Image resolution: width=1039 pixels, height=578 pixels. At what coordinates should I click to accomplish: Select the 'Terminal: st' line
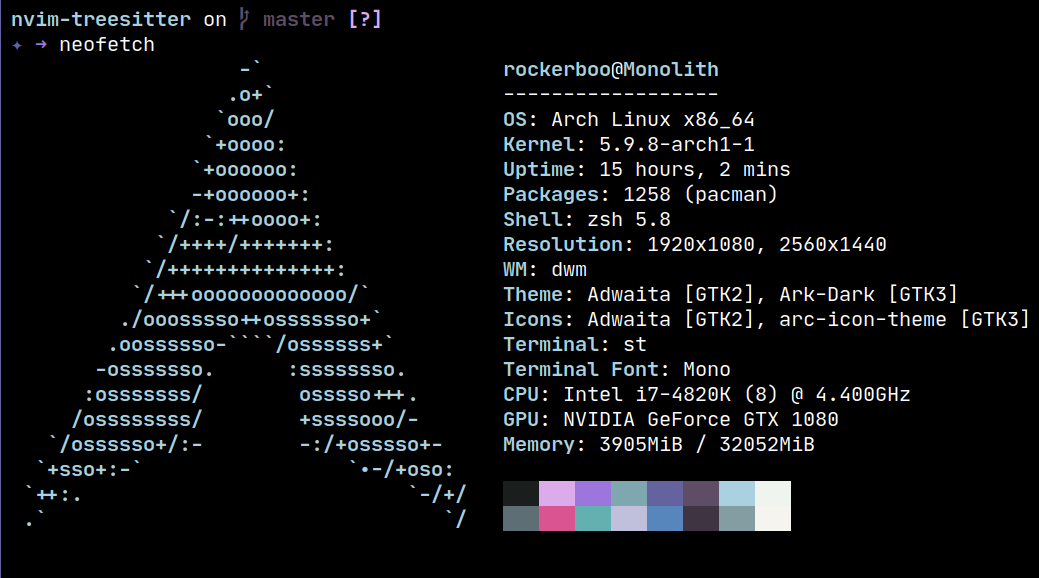574,345
